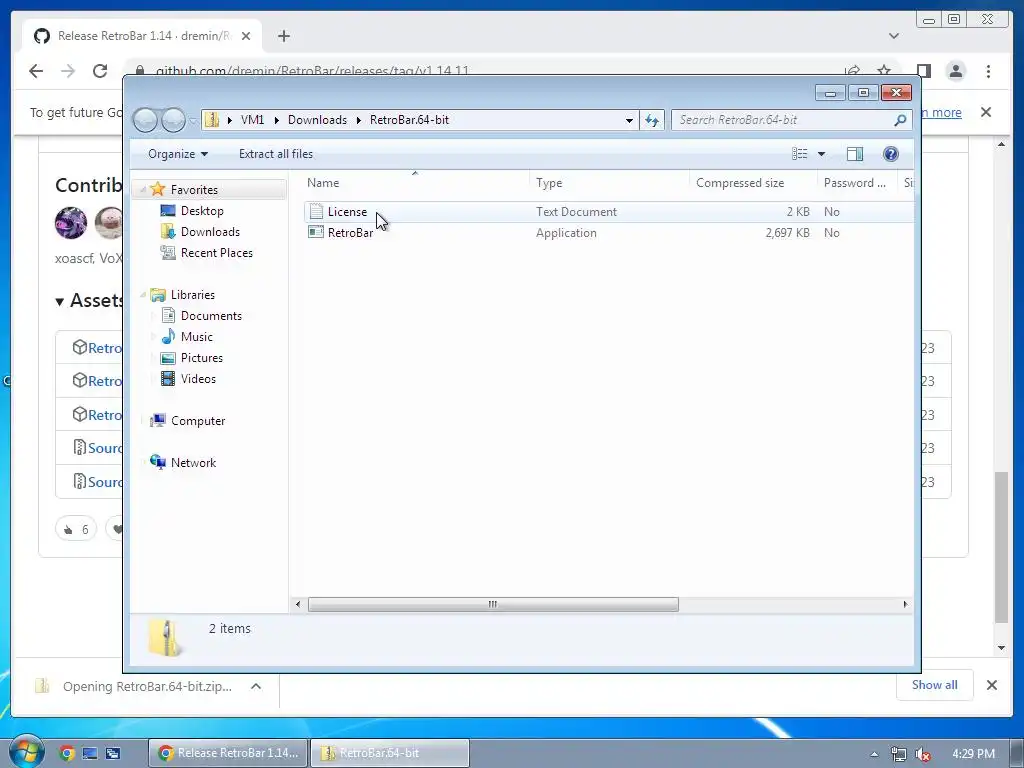Image resolution: width=1024 pixels, height=768 pixels.
Task: Open the Organize dropdown menu
Action: (178, 154)
